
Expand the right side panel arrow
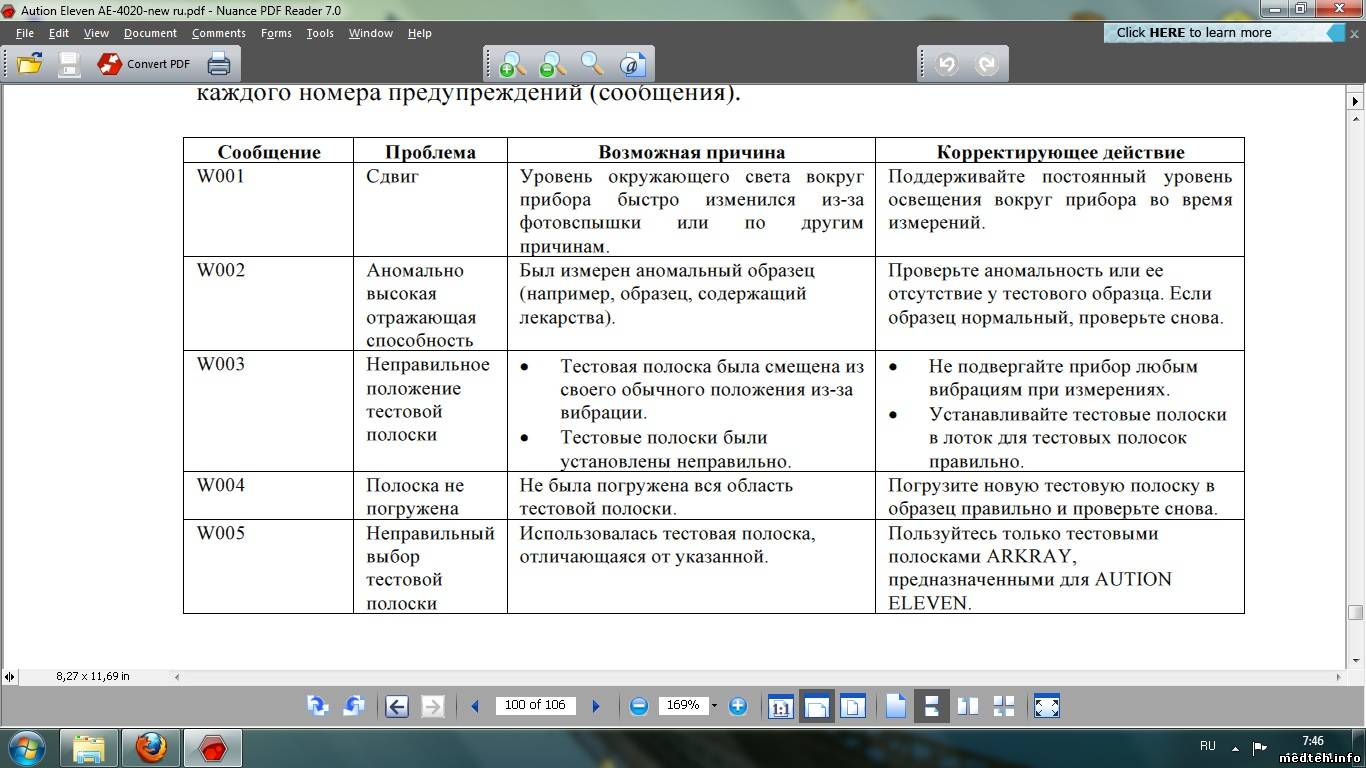(1356, 101)
